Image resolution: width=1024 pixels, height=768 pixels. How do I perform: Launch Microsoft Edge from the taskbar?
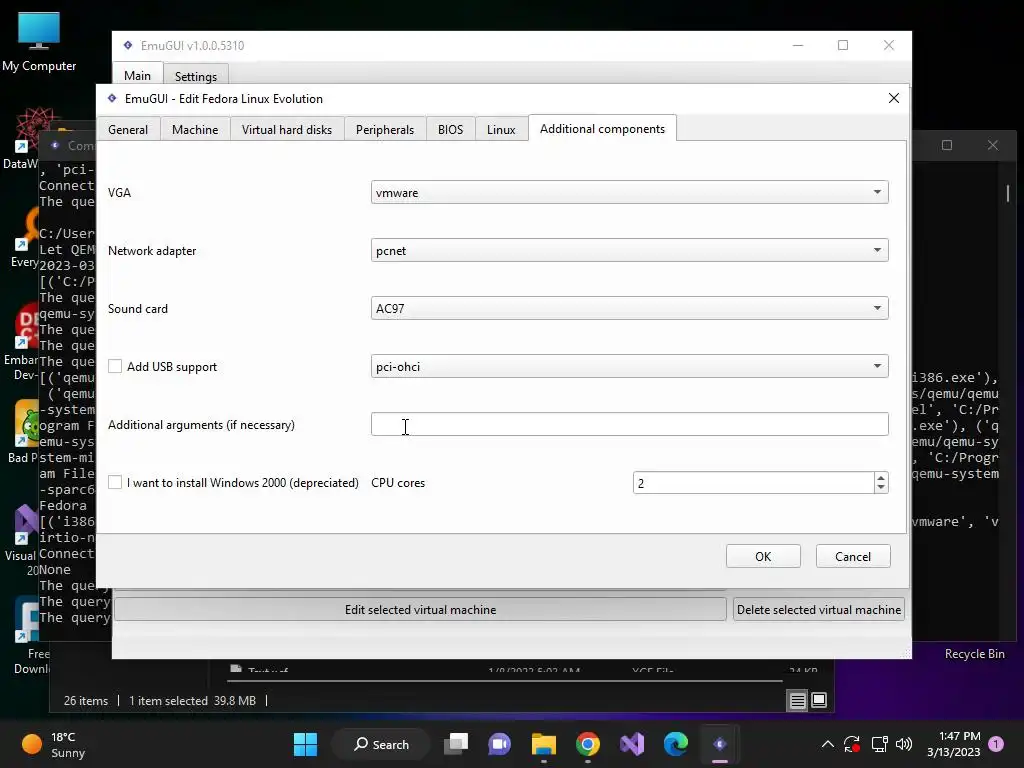(675, 744)
